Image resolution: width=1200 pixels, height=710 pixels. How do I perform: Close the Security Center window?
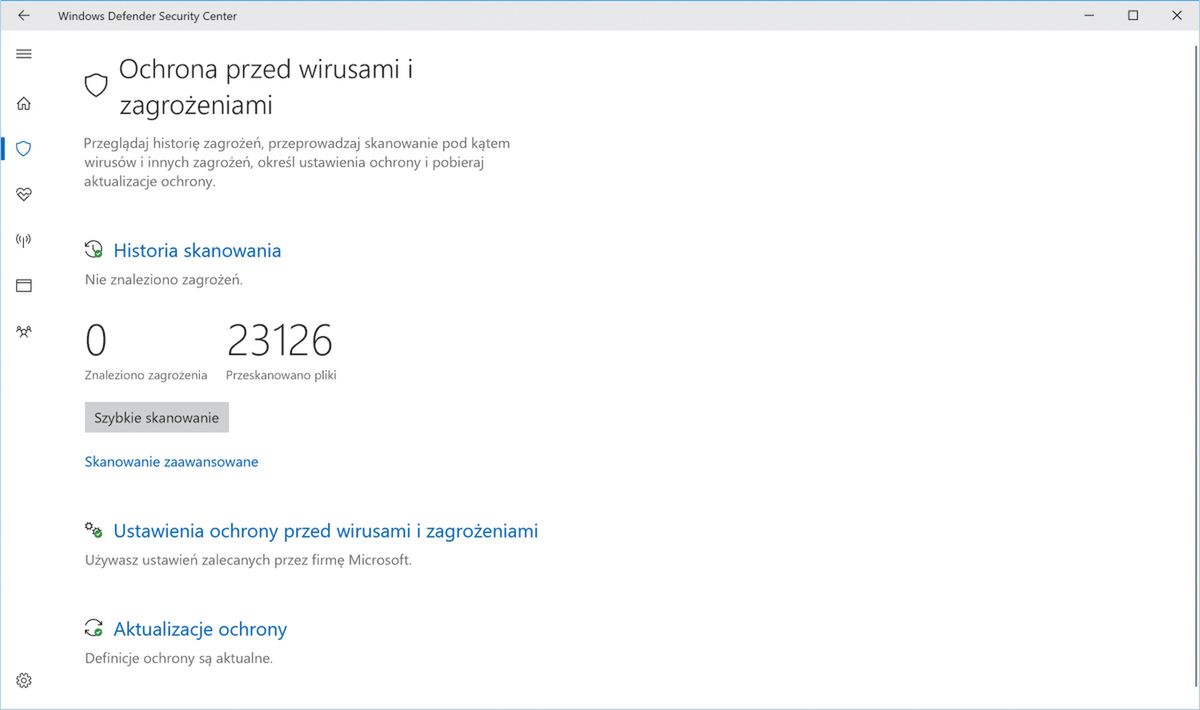pyautogui.click(x=1178, y=16)
